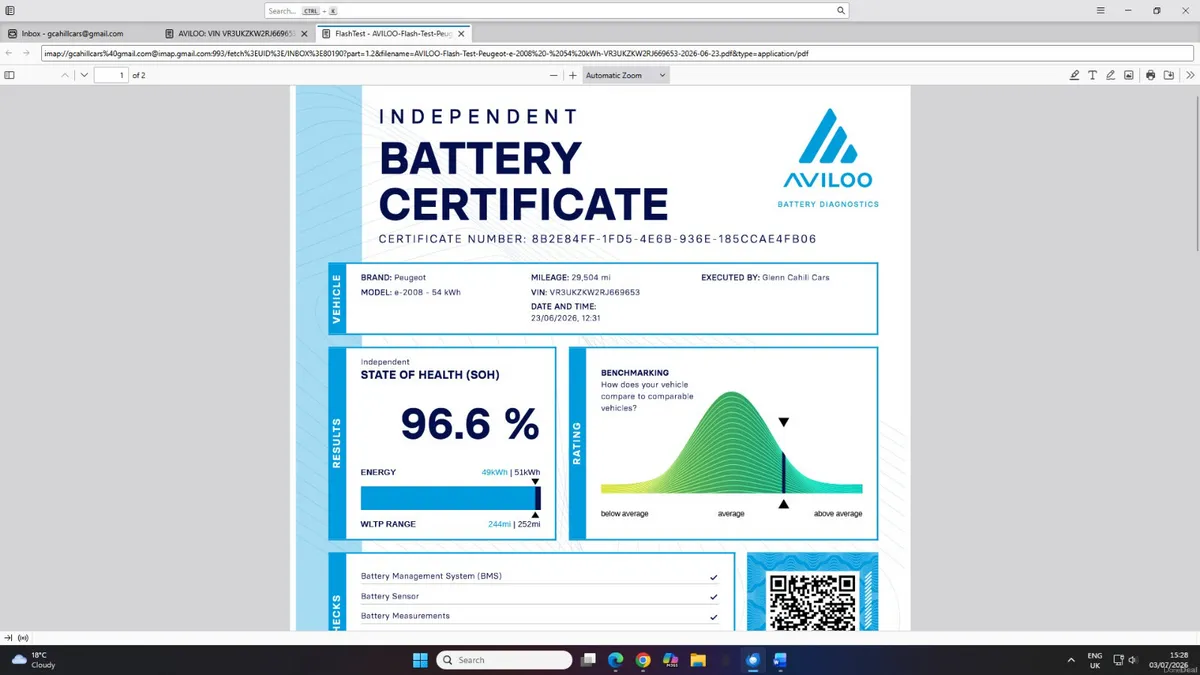Open Microsoft 365 from taskbar

click(x=670, y=660)
